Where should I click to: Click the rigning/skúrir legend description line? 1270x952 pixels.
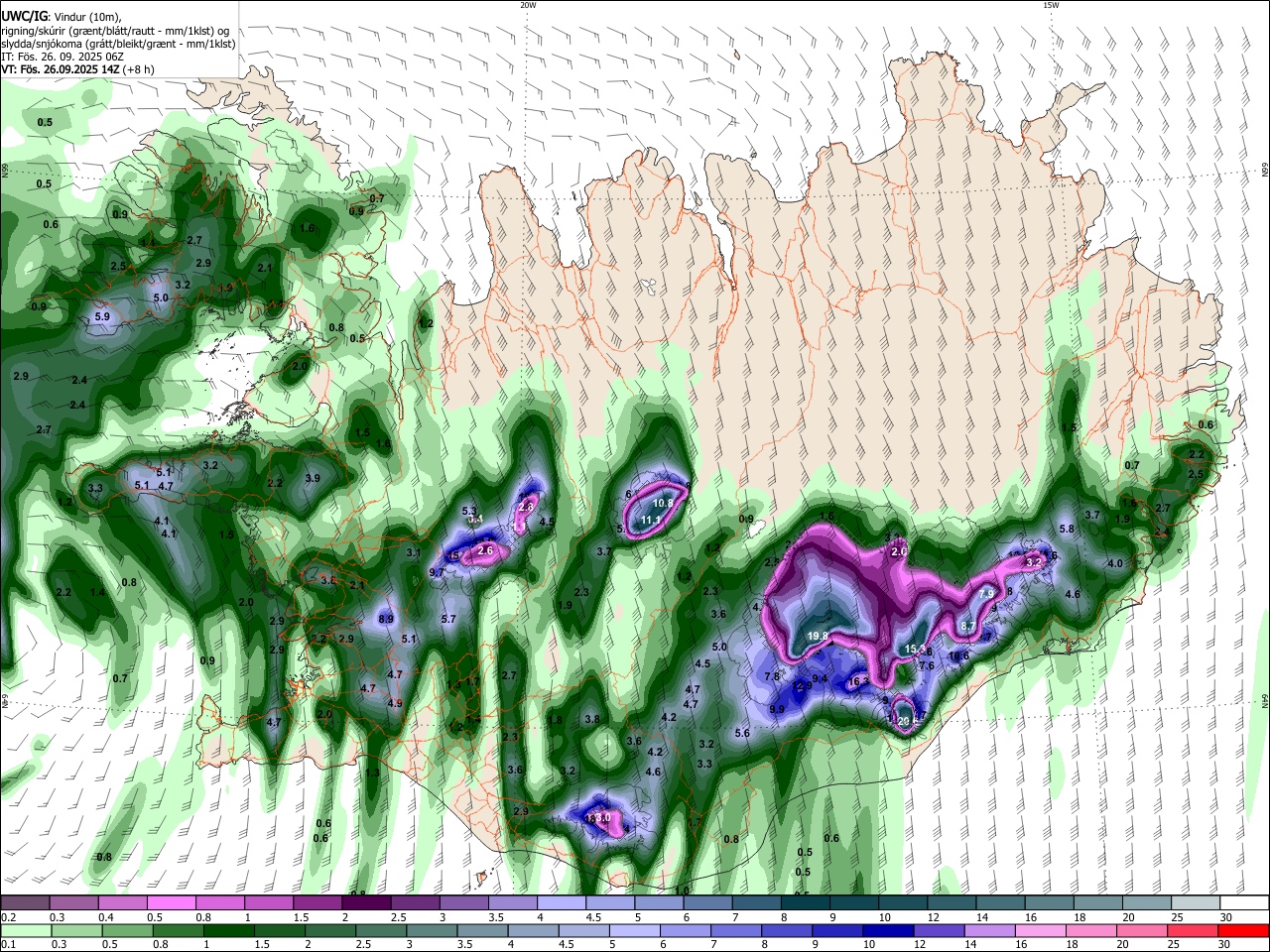pyautogui.click(x=115, y=30)
